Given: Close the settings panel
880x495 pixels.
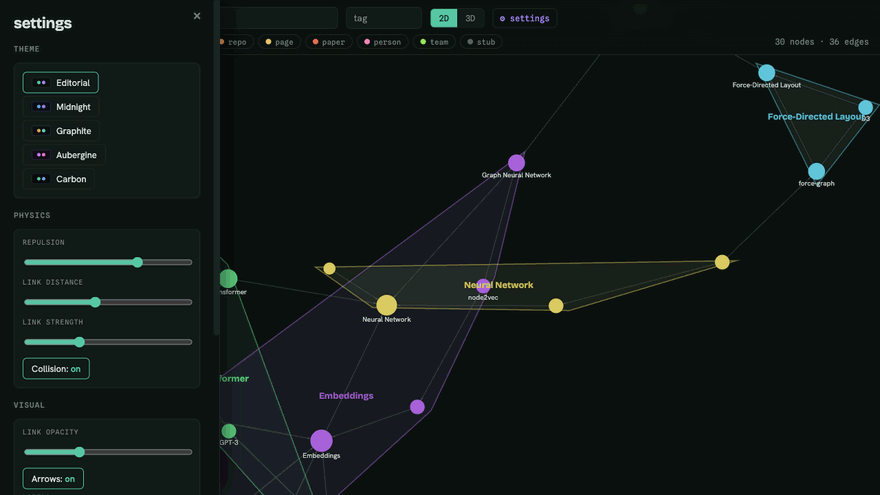Looking at the screenshot, I should pos(196,16).
